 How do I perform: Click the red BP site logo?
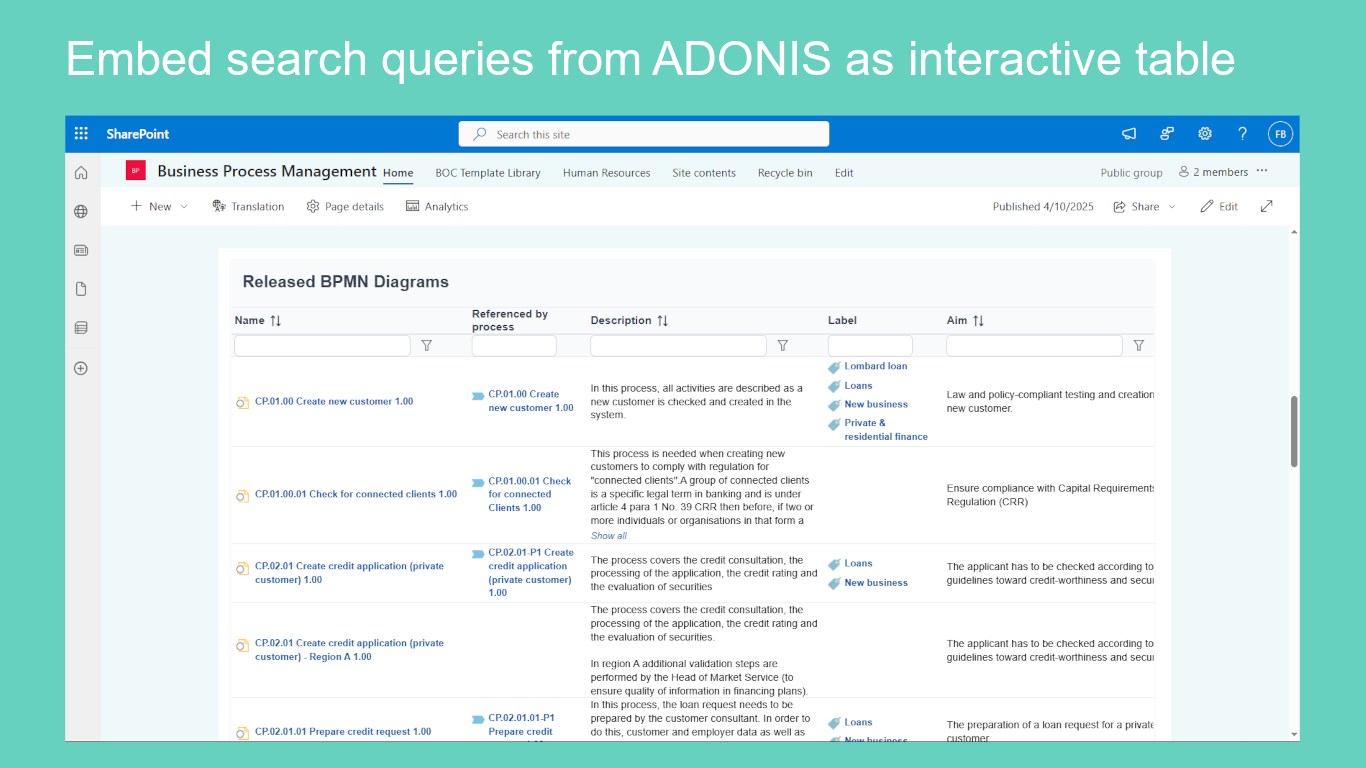pyautogui.click(x=136, y=171)
